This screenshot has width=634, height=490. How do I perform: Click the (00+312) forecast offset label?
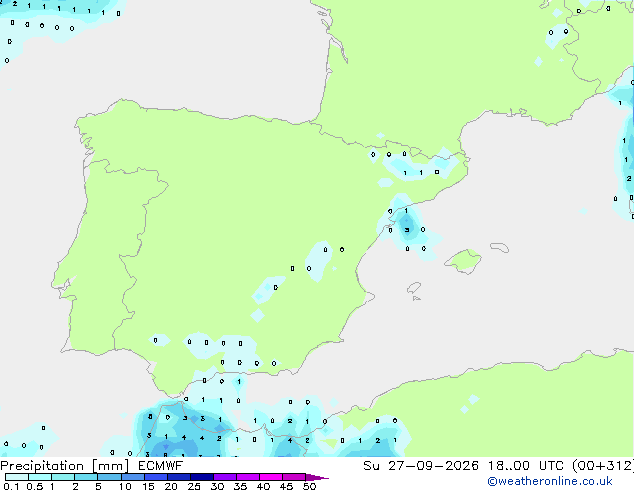tap(603, 466)
